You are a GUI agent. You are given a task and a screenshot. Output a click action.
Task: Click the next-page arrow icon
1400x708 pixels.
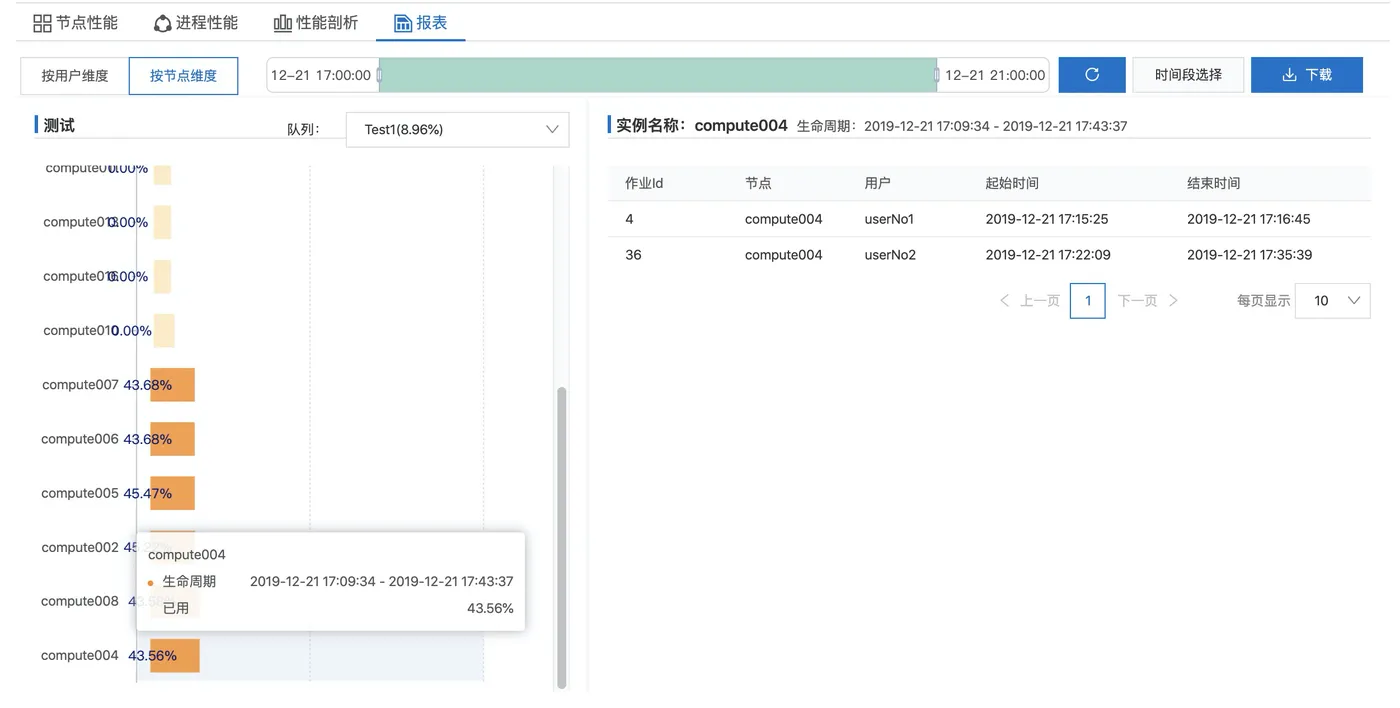[x=1173, y=300]
